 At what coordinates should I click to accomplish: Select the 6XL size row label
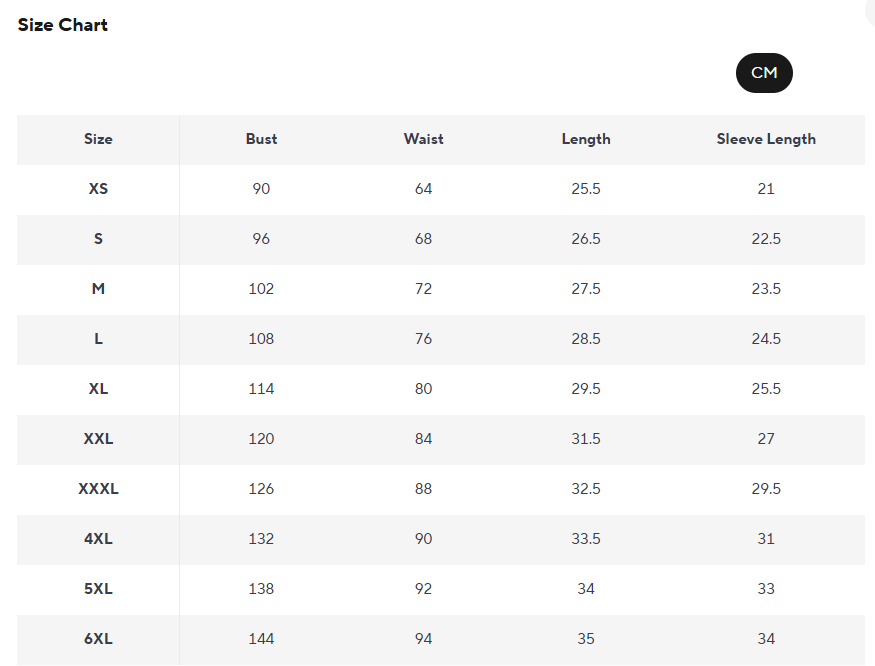tap(98, 639)
